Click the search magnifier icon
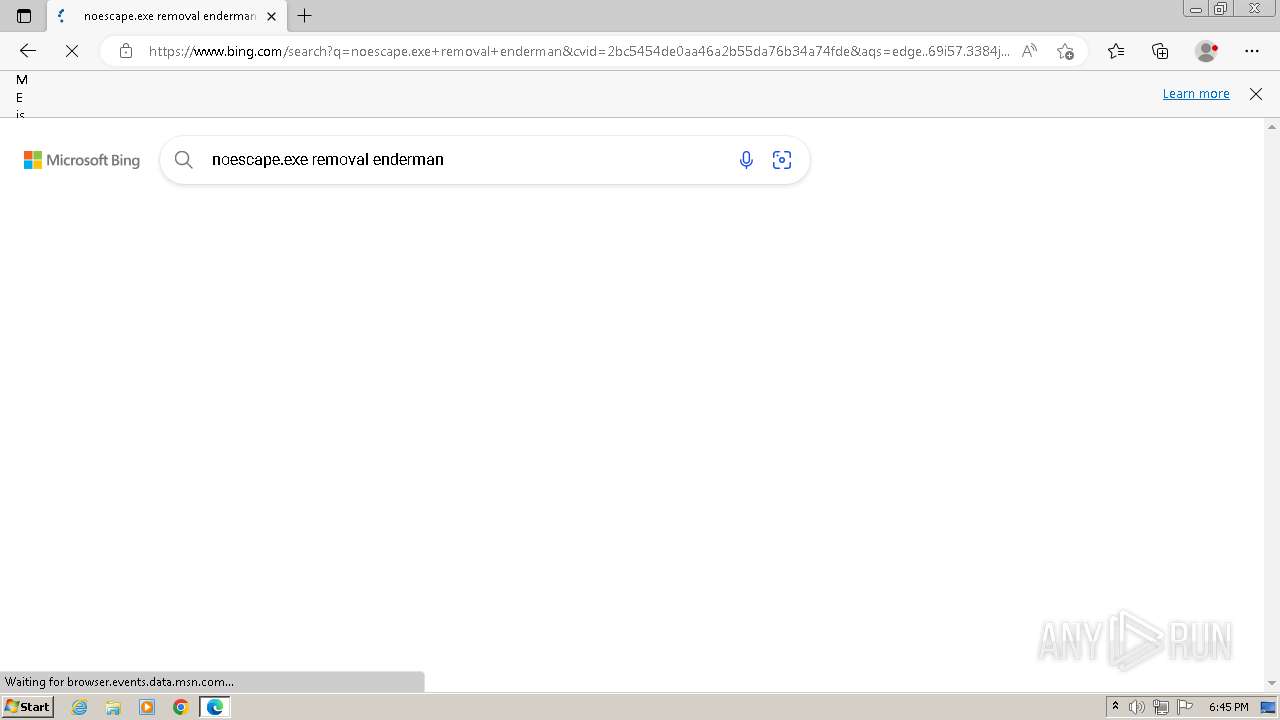Viewport: 1280px width, 720px height. pyautogui.click(x=184, y=160)
